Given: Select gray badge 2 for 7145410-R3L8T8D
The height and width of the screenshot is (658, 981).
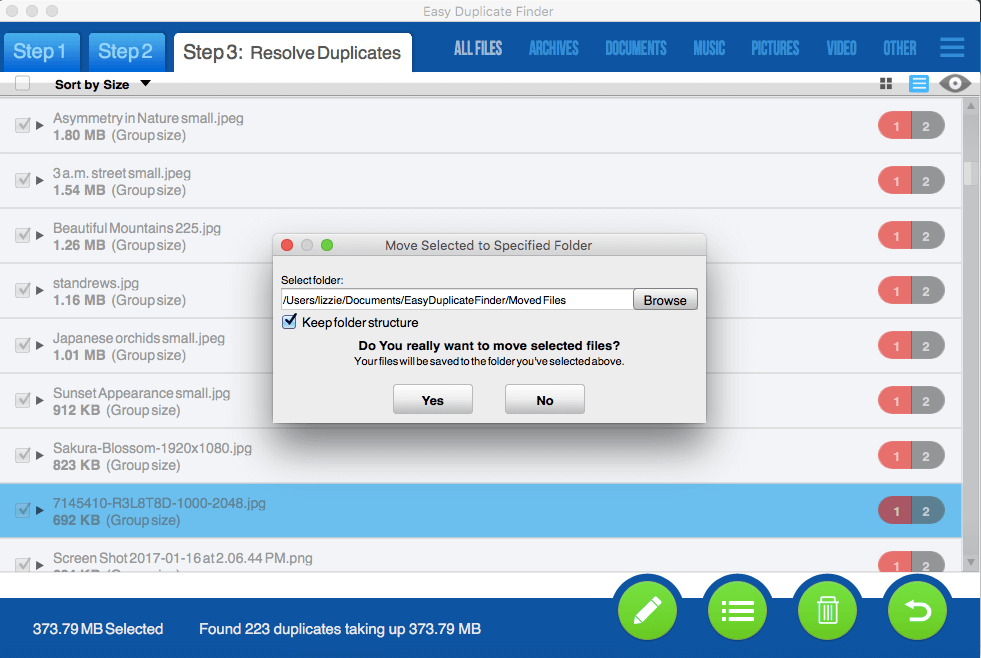Looking at the screenshot, I should click(928, 511).
